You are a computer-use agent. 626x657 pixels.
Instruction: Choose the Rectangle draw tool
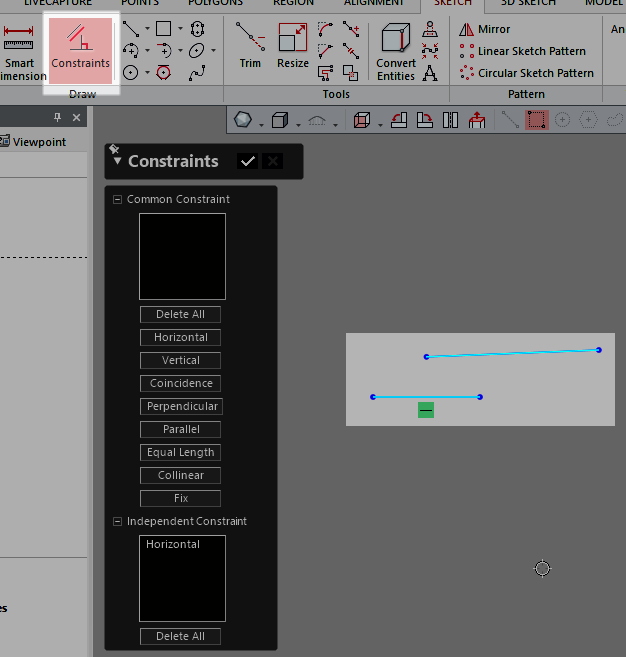point(163,29)
